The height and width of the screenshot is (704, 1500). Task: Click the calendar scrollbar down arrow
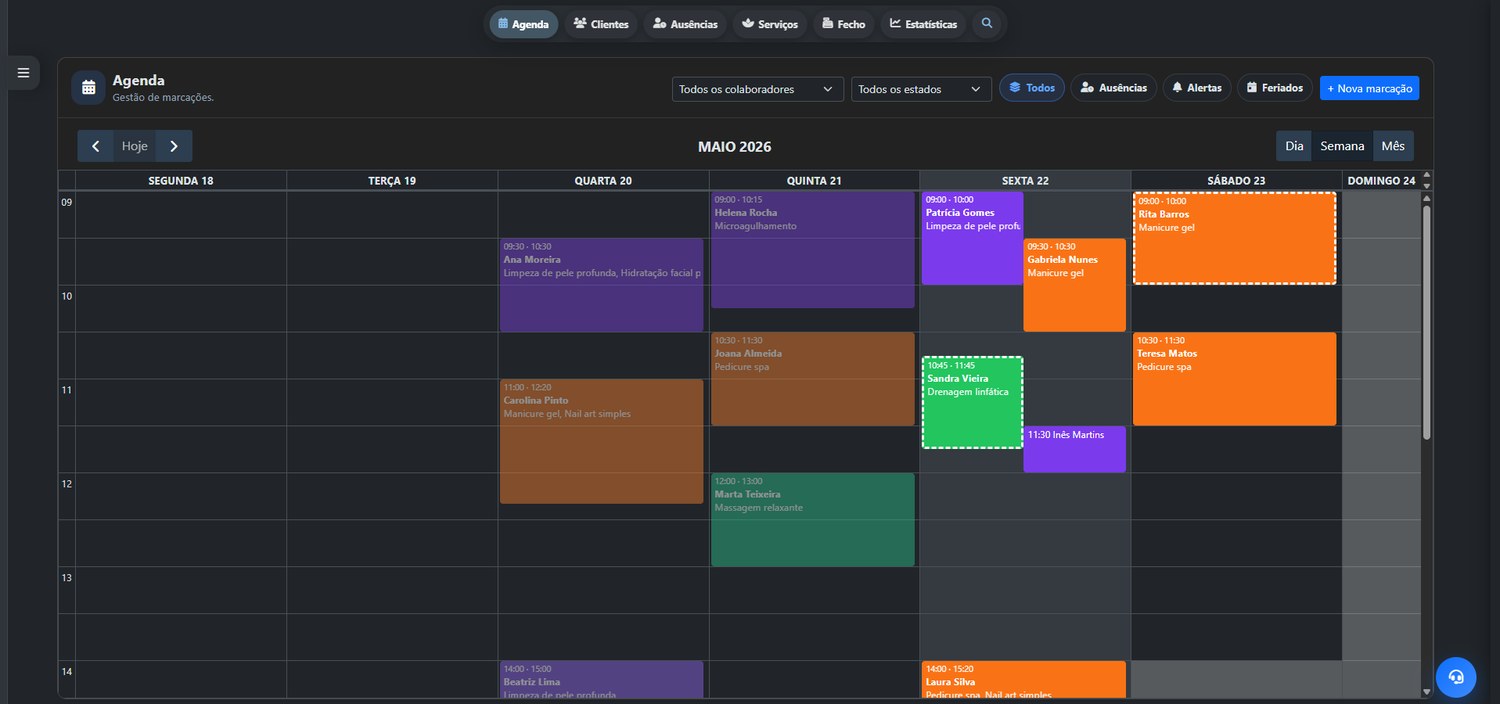1427,691
